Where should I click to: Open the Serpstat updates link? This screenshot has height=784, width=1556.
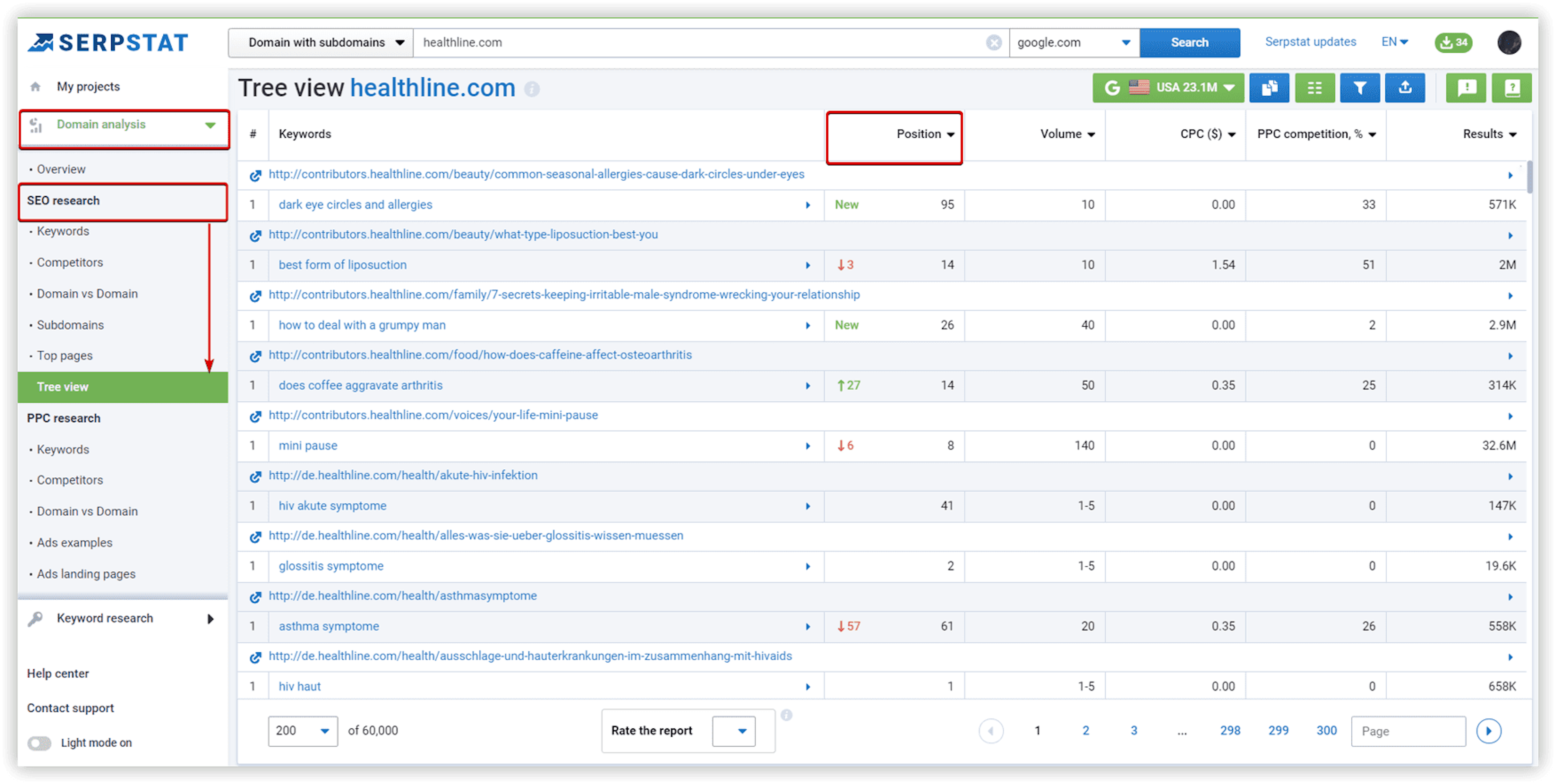(1310, 42)
